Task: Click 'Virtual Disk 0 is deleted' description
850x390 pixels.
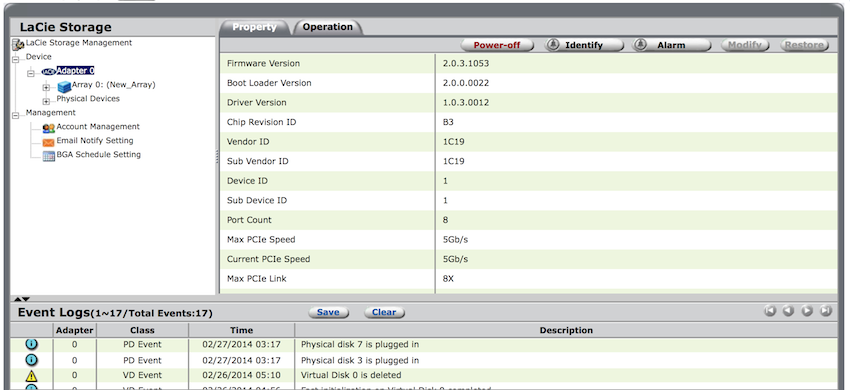Action: coord(351,375)
